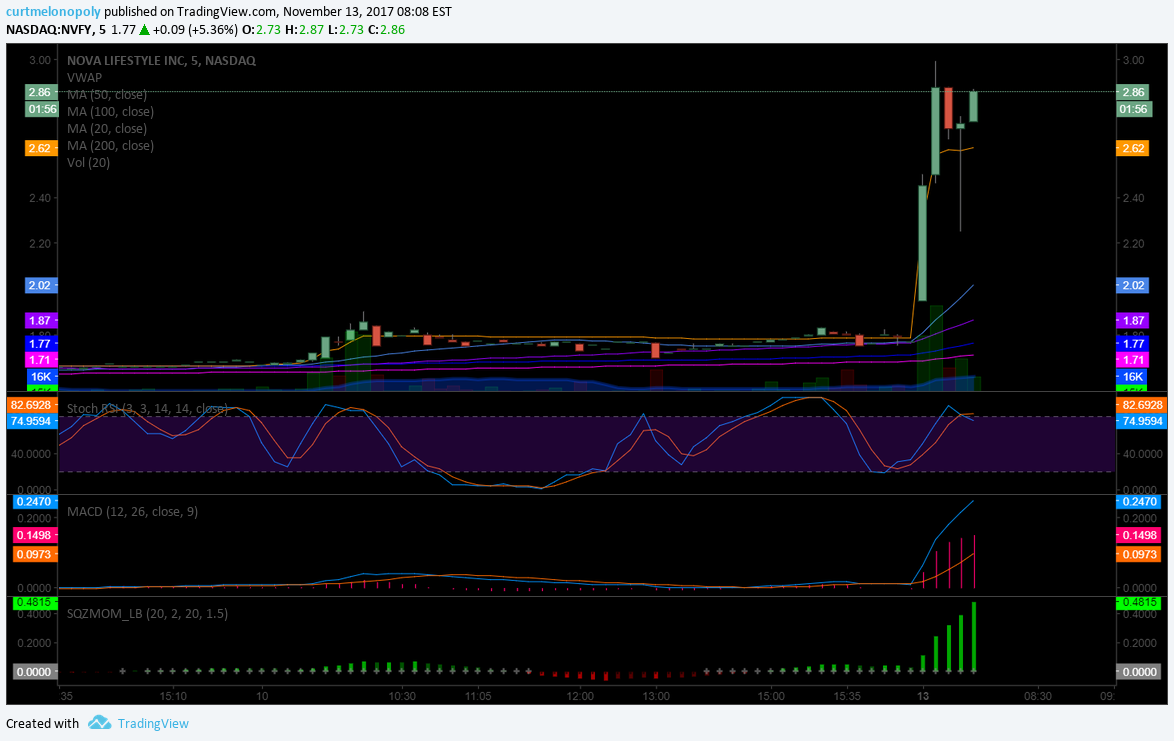1174x741 pixels.
Task: Click the orange 2.62 tag on the right scale
Action: pos(1133,148)
